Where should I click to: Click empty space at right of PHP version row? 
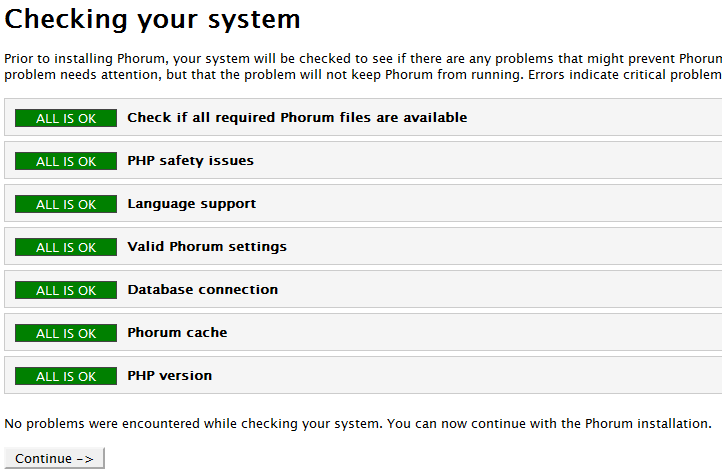pyautogui.click(x=500, y=376)
